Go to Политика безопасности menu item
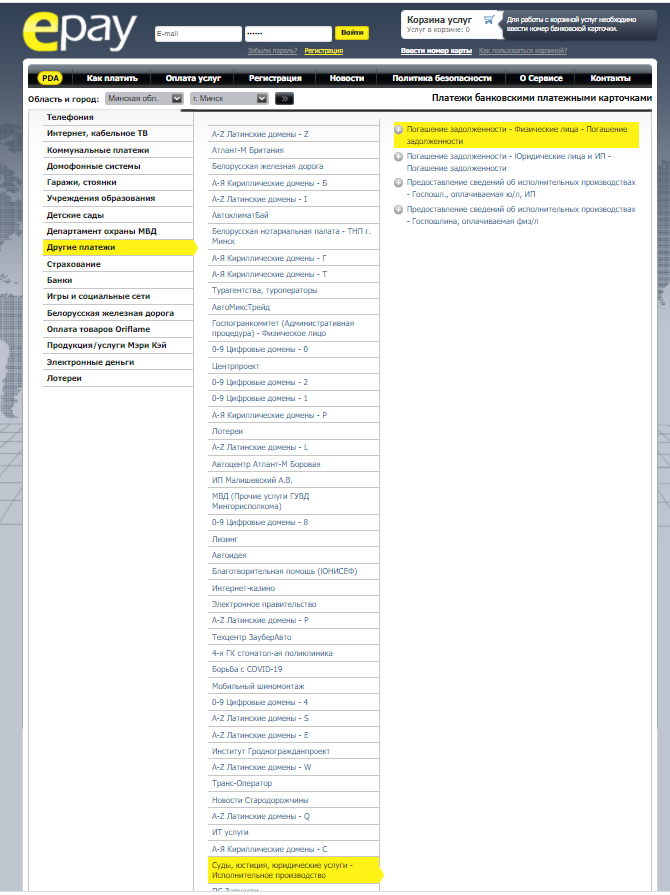Viewport: 670px width, 895px height. [442, 78]
